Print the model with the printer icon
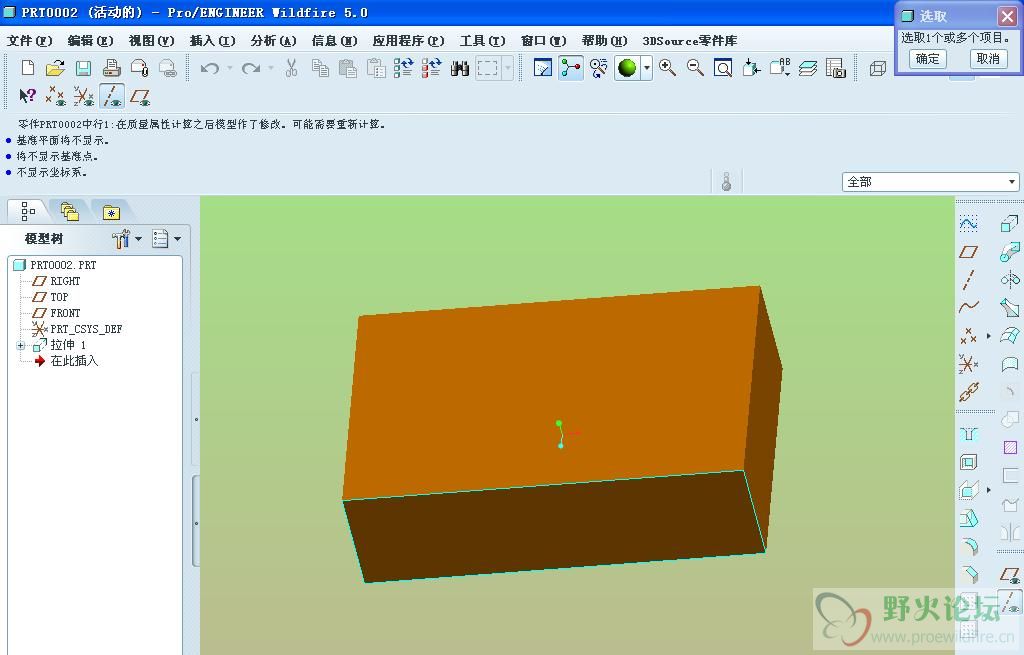This screenshot has height=655, width=1024. tap(112, 68)
